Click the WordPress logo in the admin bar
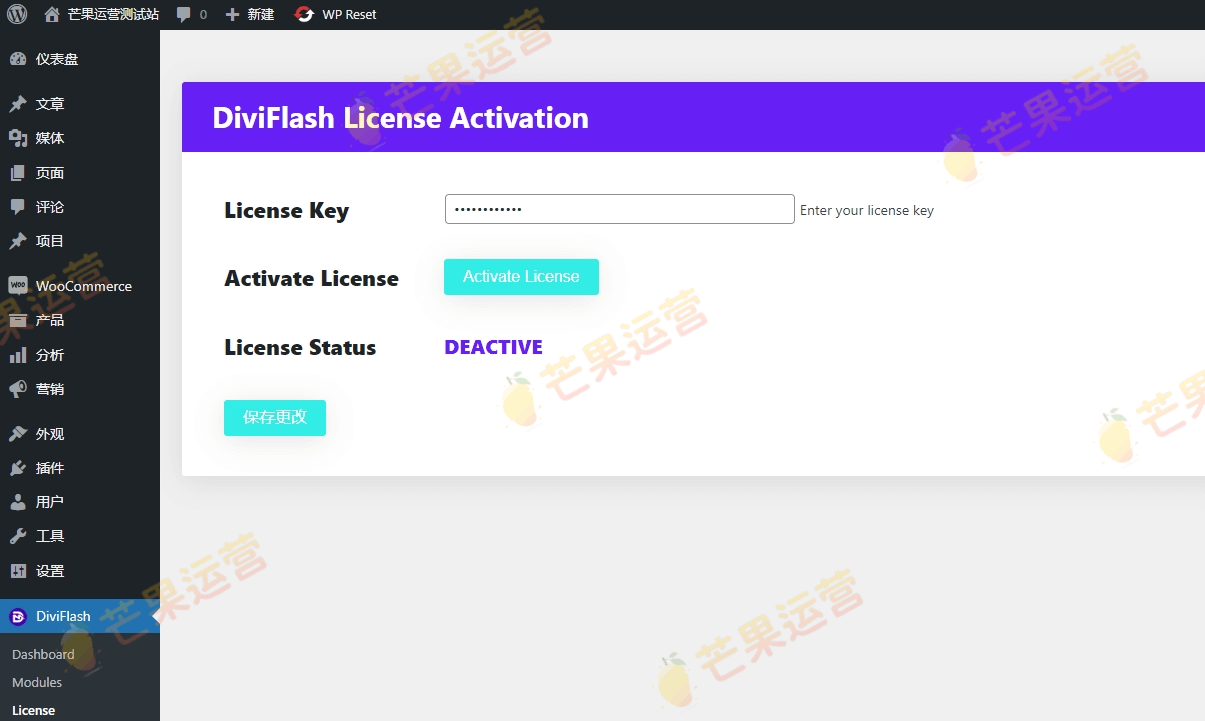The image size is (1205, 721). tap(16, 14)
